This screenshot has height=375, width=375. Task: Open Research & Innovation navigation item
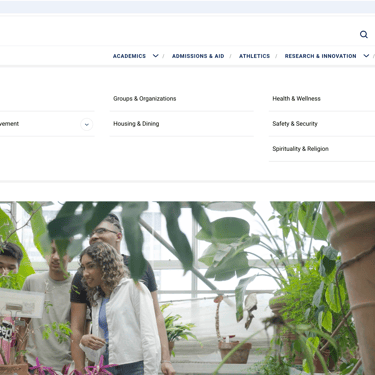click(320, 56)
